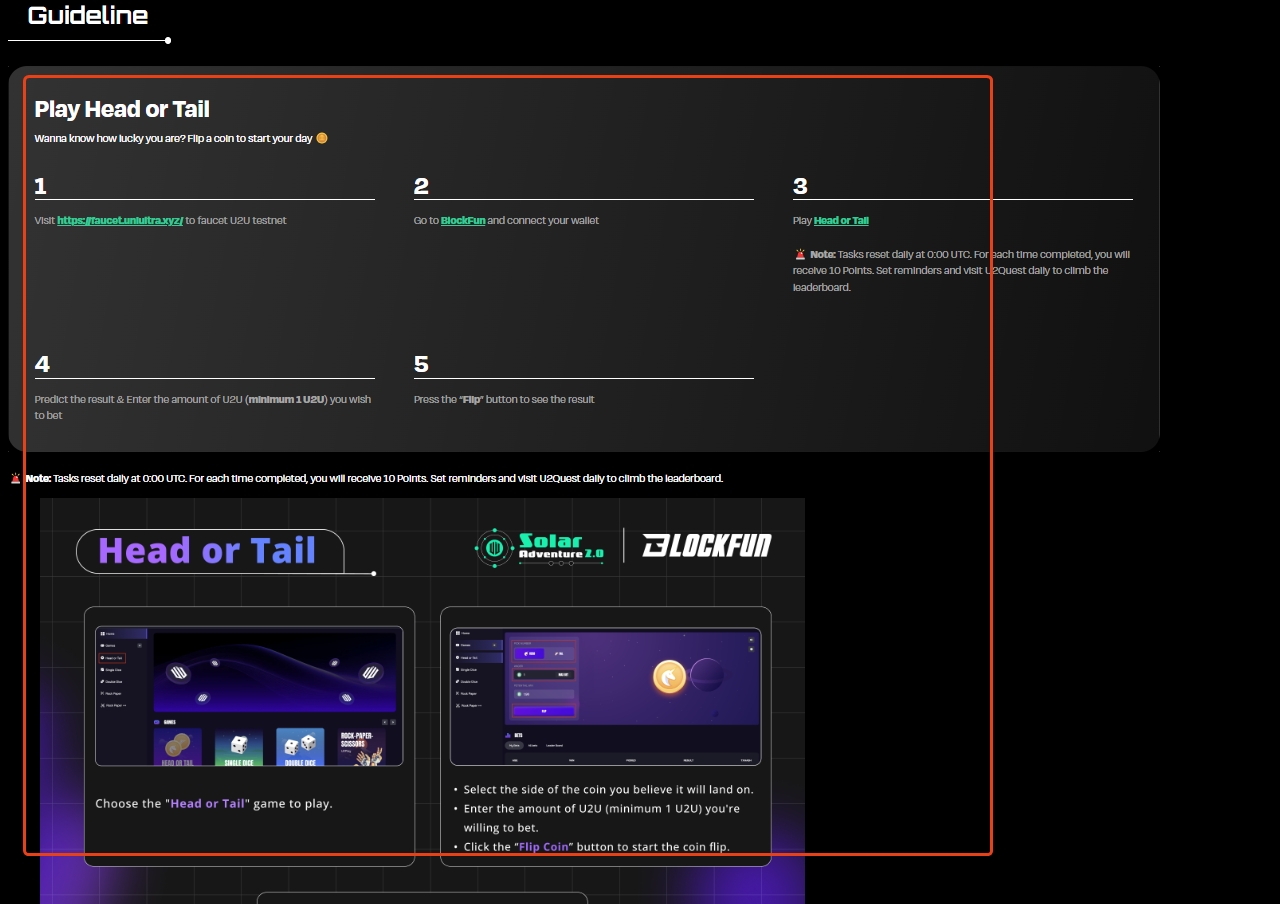The width and height of the screenshot is (1280, 904).
Task: Click the purple planet beside the gold coin
Action: [707, 676]
